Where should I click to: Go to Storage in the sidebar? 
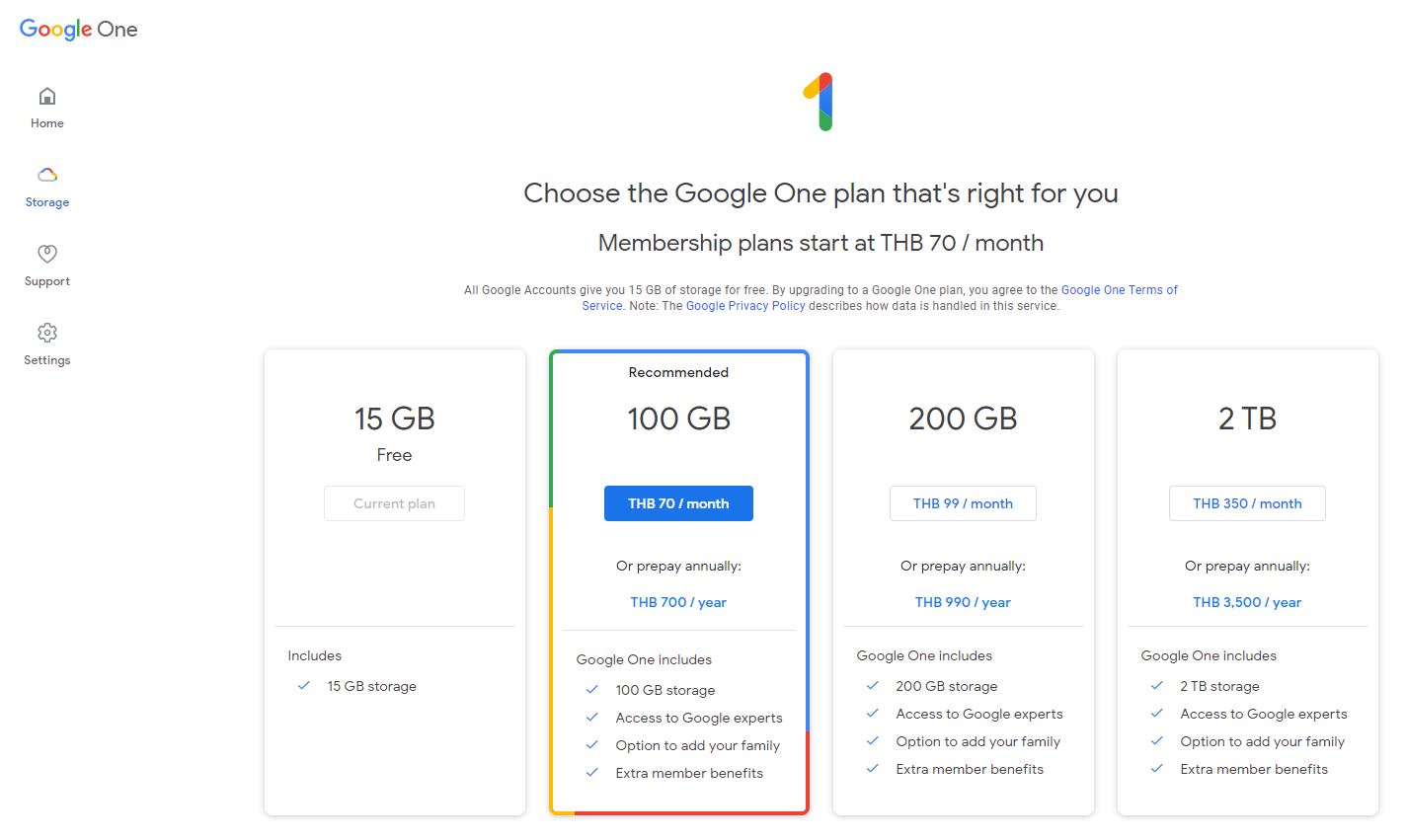[47, 202]
